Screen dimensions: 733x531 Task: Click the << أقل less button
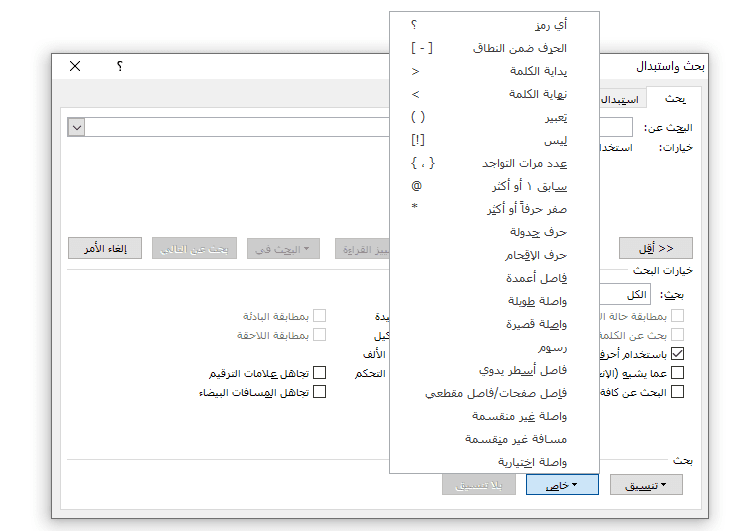click(x=656, y=248)
